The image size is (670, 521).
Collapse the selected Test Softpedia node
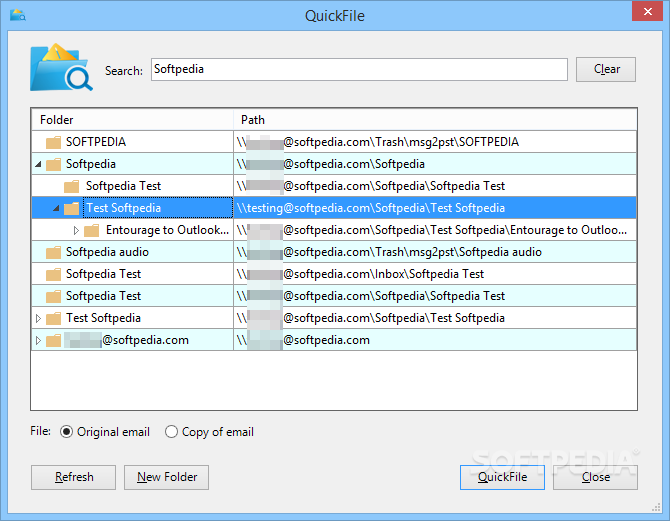pos(56,208)
